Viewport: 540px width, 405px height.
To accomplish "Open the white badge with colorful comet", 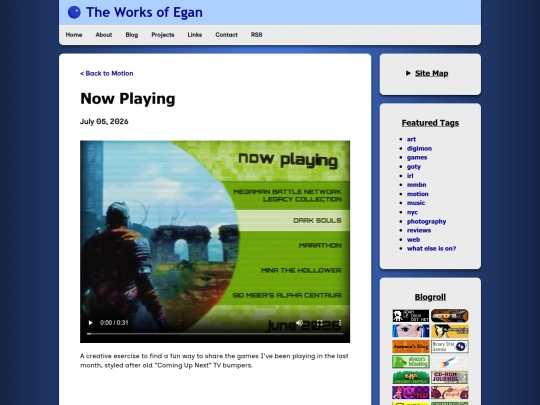I will pos(449,362).
